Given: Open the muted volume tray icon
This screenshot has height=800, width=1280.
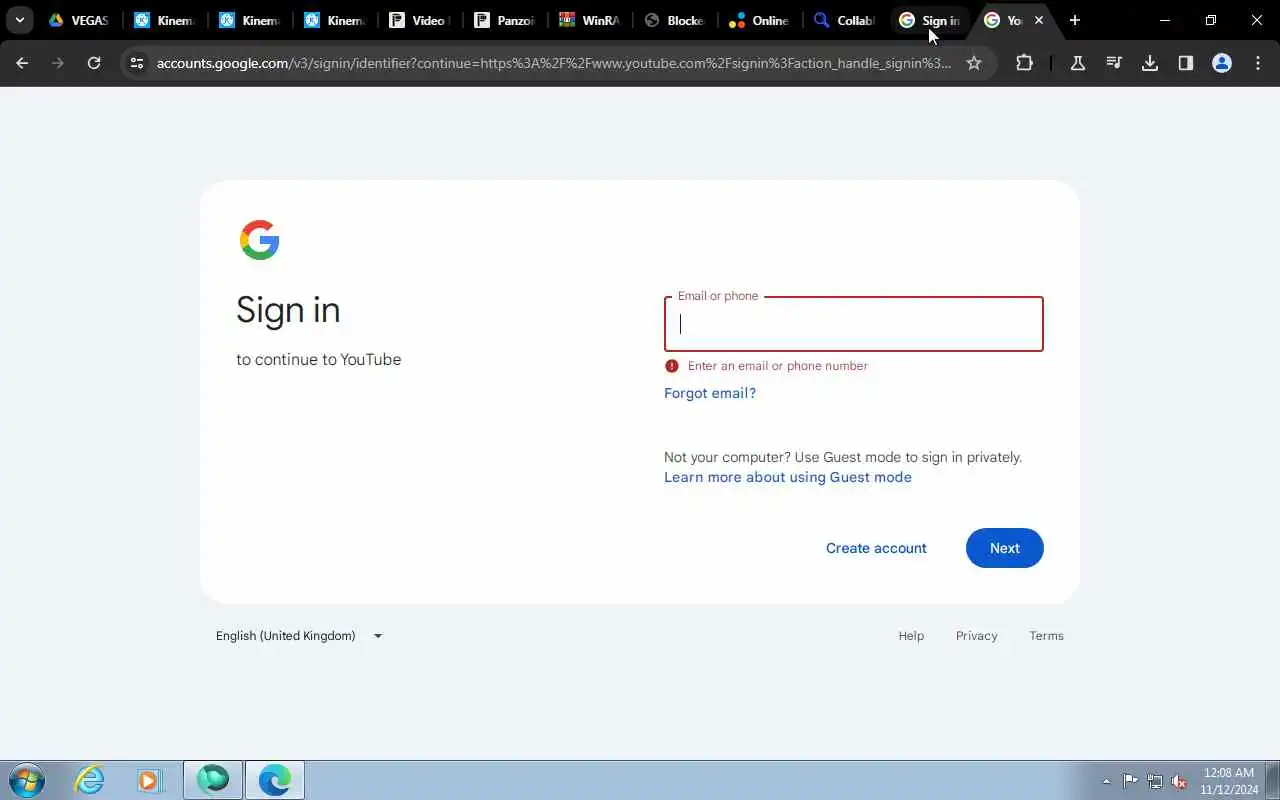Looking at the screenshot, I should click(x=1180, y=781).
